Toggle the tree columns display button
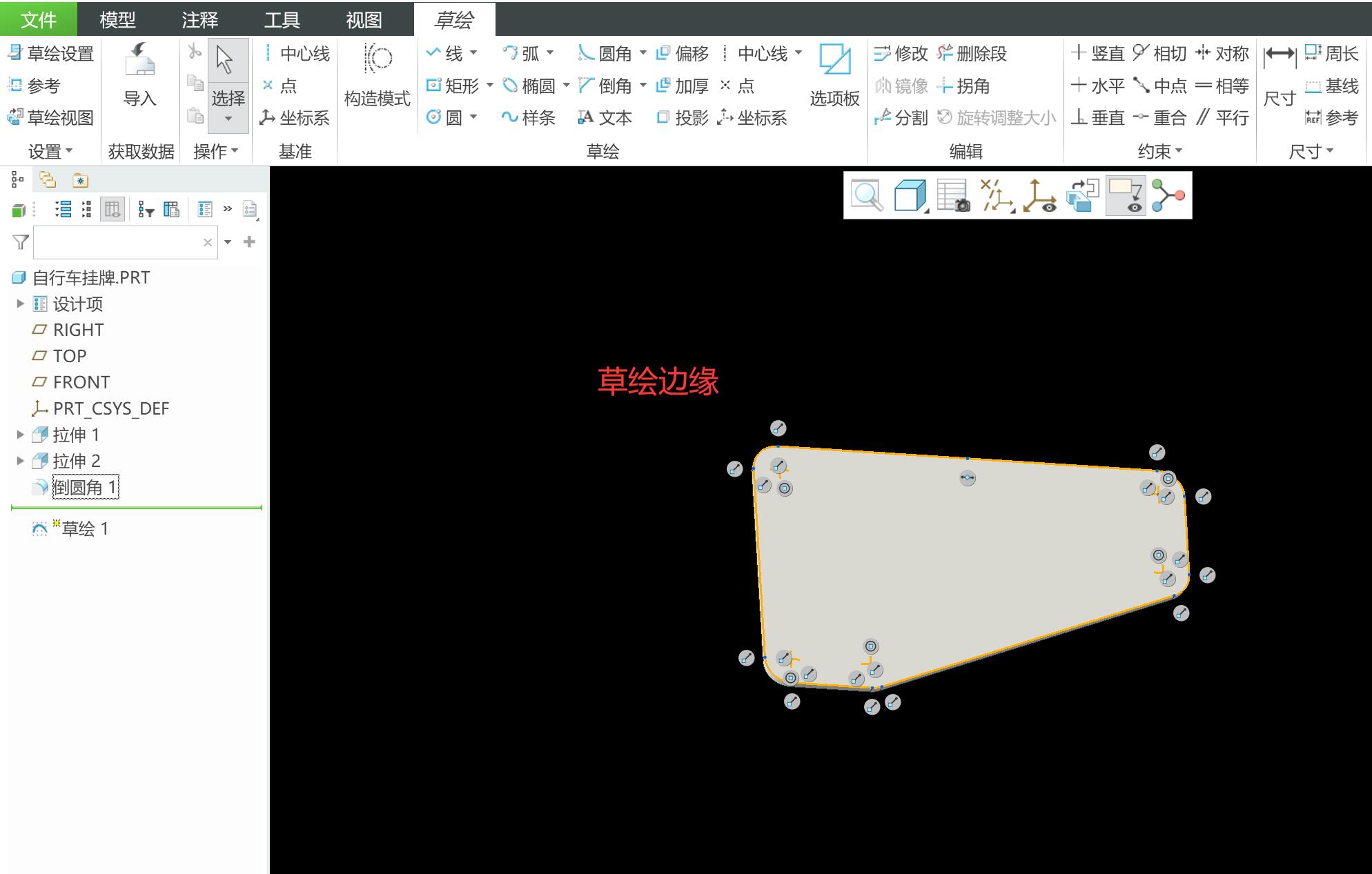Viewport: 1372px width, 874px height. [x=112, y=209]
